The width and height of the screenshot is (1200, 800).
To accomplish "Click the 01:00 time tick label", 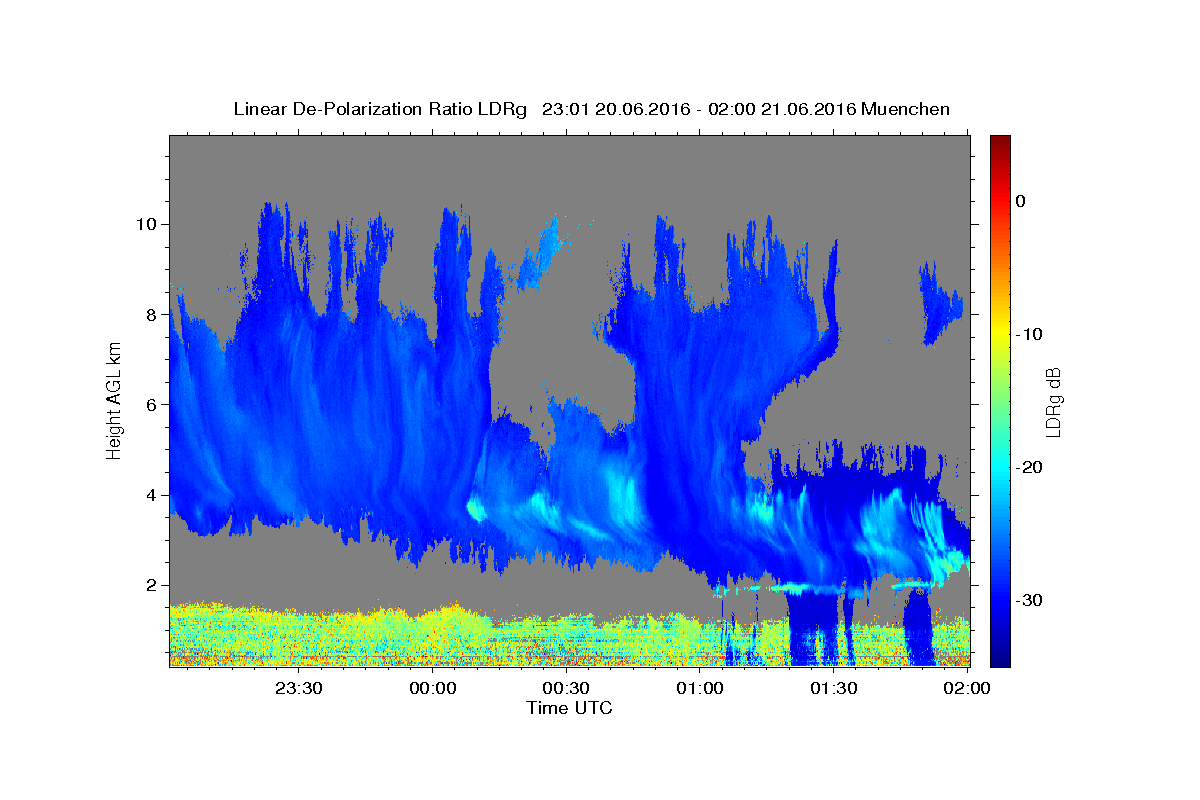I will [x=700, y=689].
